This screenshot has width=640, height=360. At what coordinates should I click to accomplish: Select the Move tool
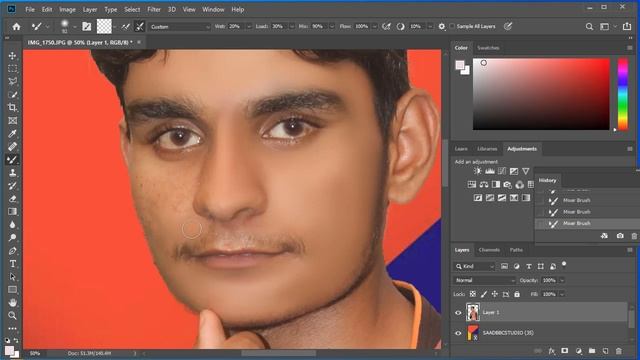coord(13,56)
